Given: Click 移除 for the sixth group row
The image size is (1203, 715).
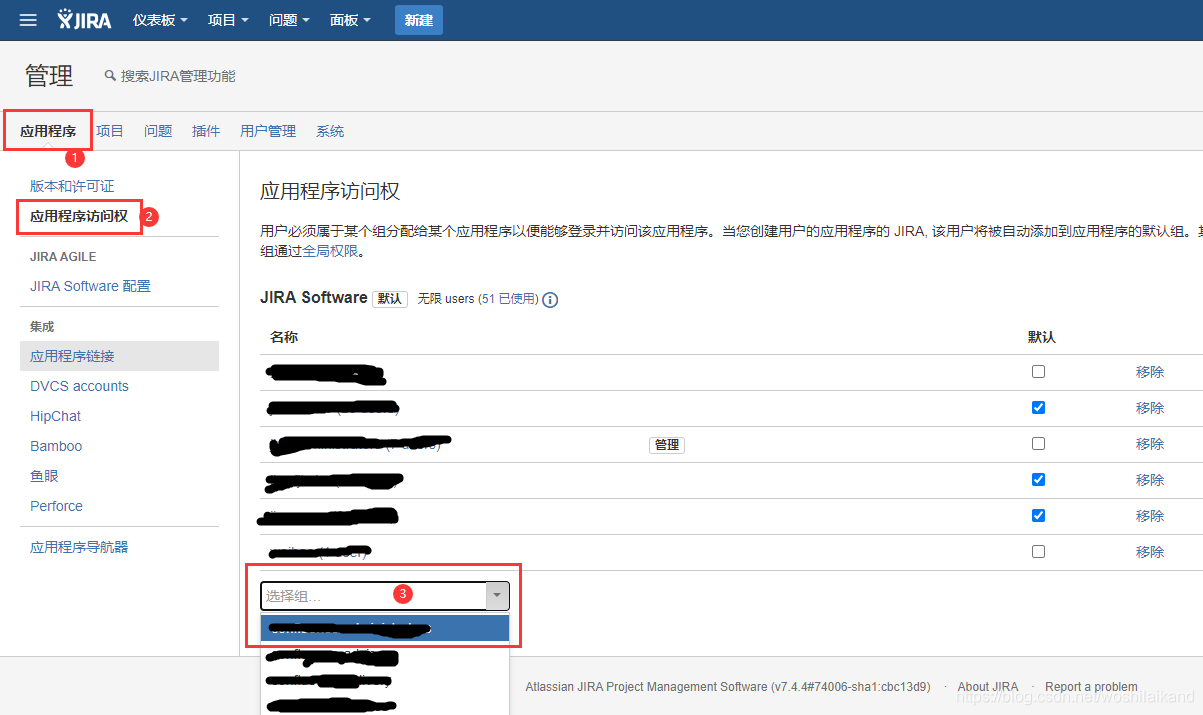Looking at the screenshot, I should tap(1150, 552).
